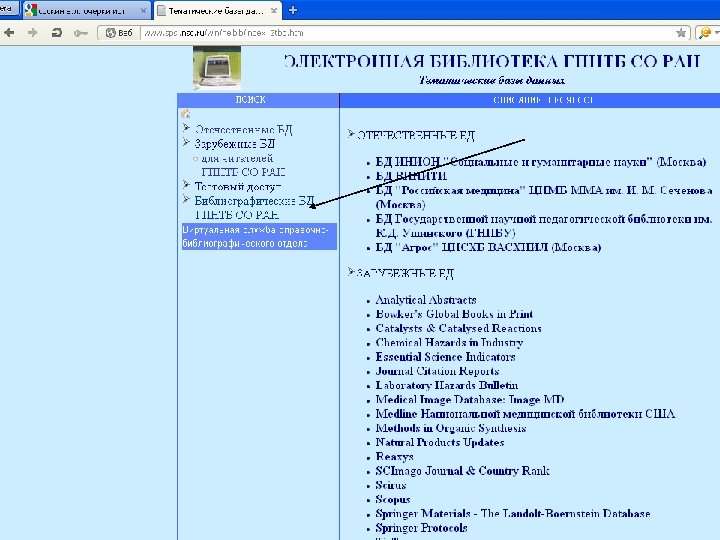
Task: Close the Тематические базы данных tab
Action: click(274, 11)
